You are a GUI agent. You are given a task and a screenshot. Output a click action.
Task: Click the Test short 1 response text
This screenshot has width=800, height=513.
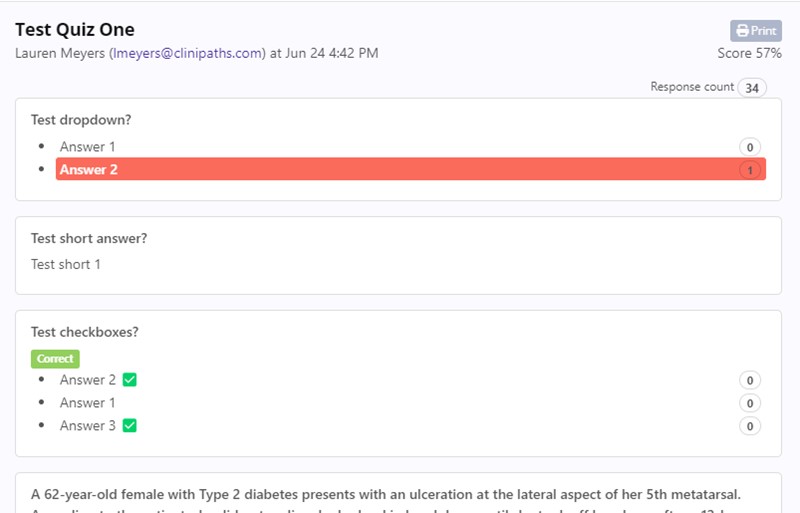point(66,265)
